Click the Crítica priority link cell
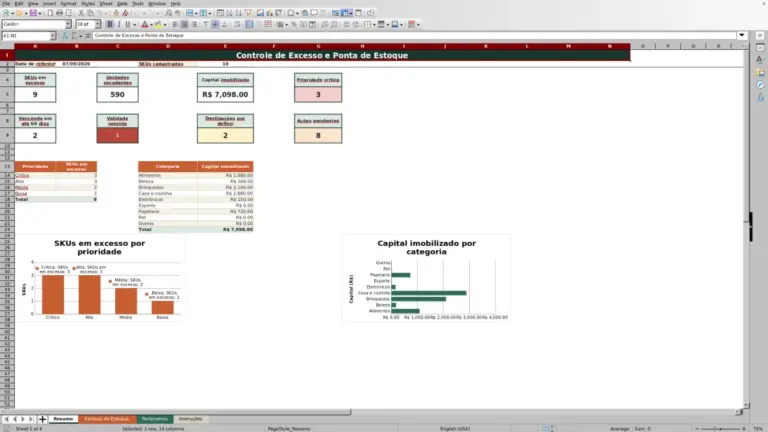The image size is (768, 432). (x=35, y=175)
